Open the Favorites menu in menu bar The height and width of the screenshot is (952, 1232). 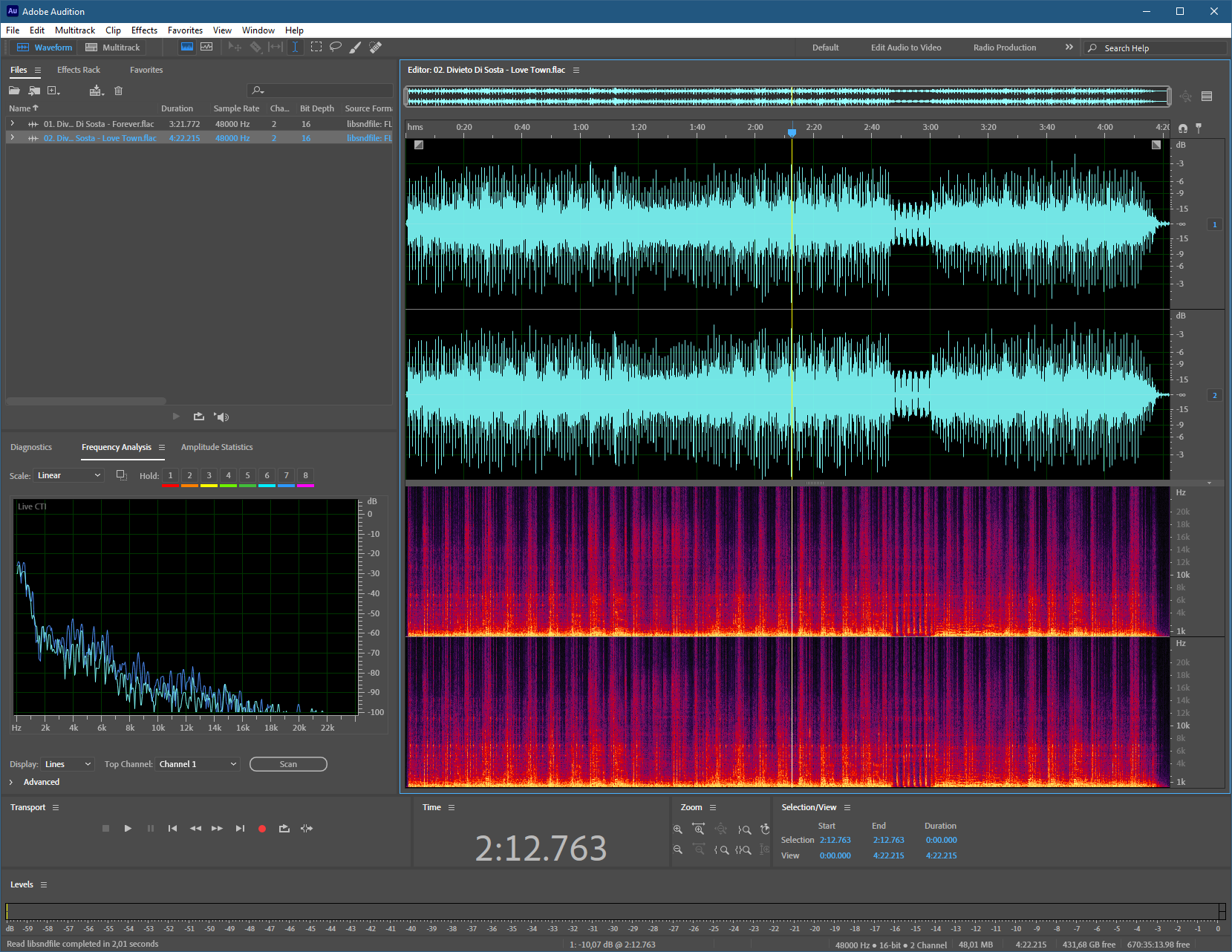pyautogui.click(x=185, y=30)
